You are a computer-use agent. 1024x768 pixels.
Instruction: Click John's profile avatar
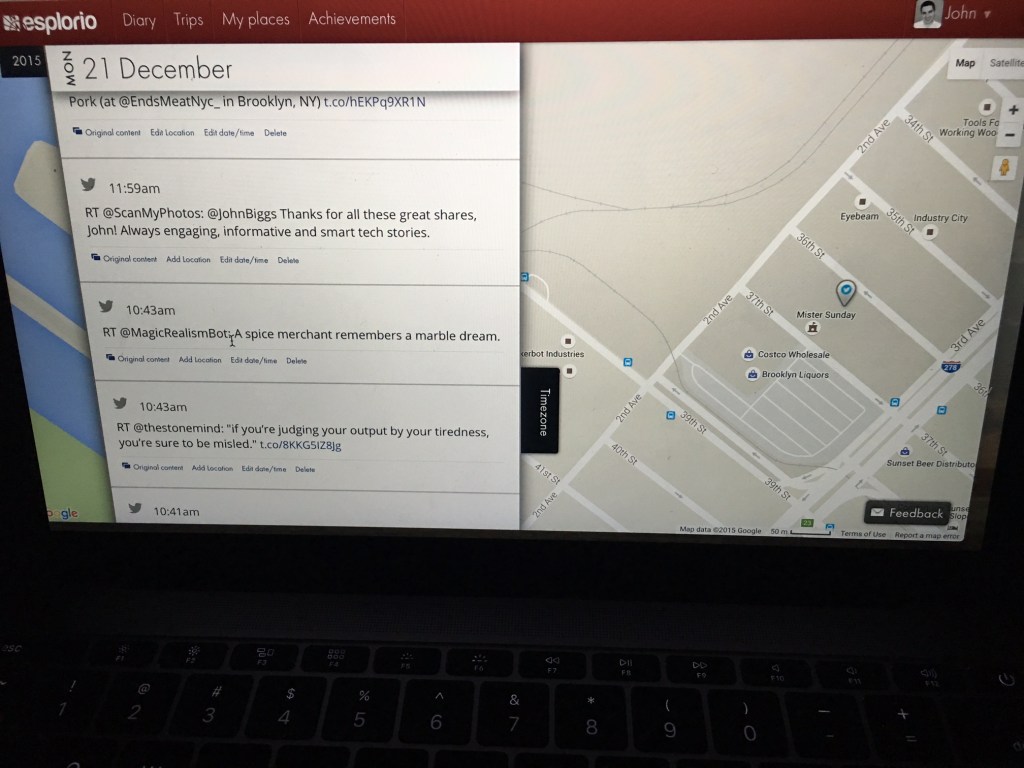[x=927, y=14]
